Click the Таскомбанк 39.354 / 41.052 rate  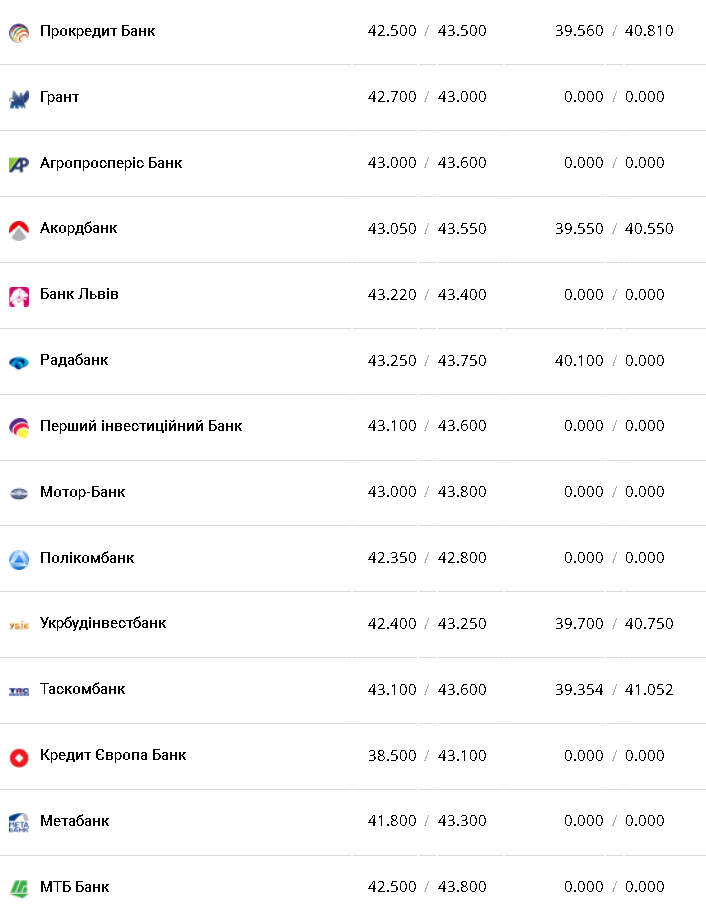[x=614, y=689]
